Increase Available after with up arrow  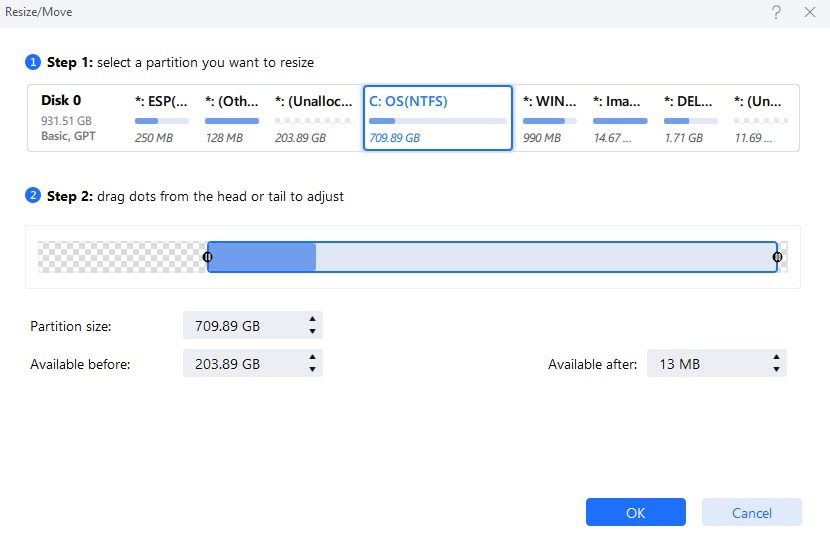pos(776,357)
